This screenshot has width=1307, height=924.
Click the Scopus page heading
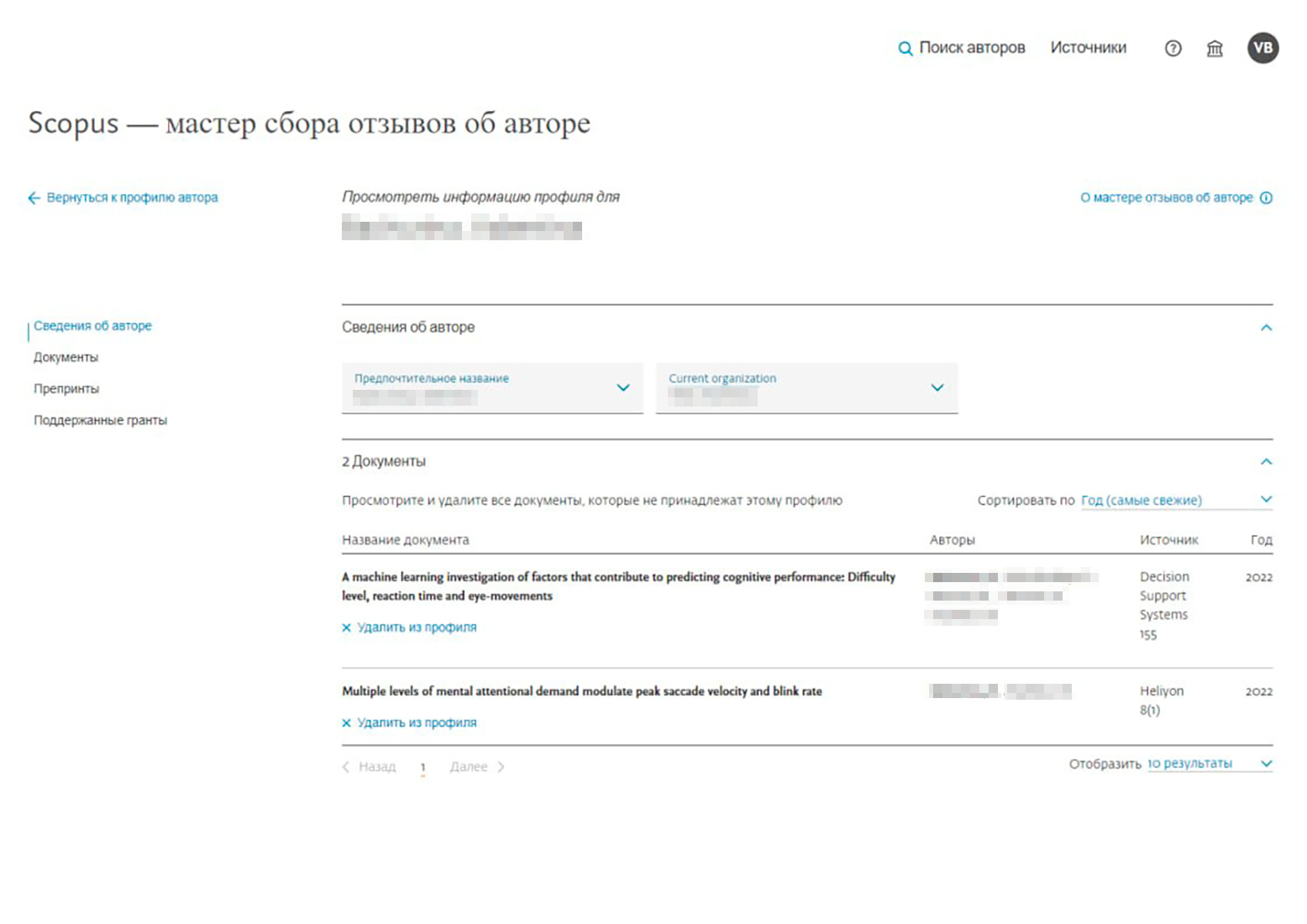(309, 123)
